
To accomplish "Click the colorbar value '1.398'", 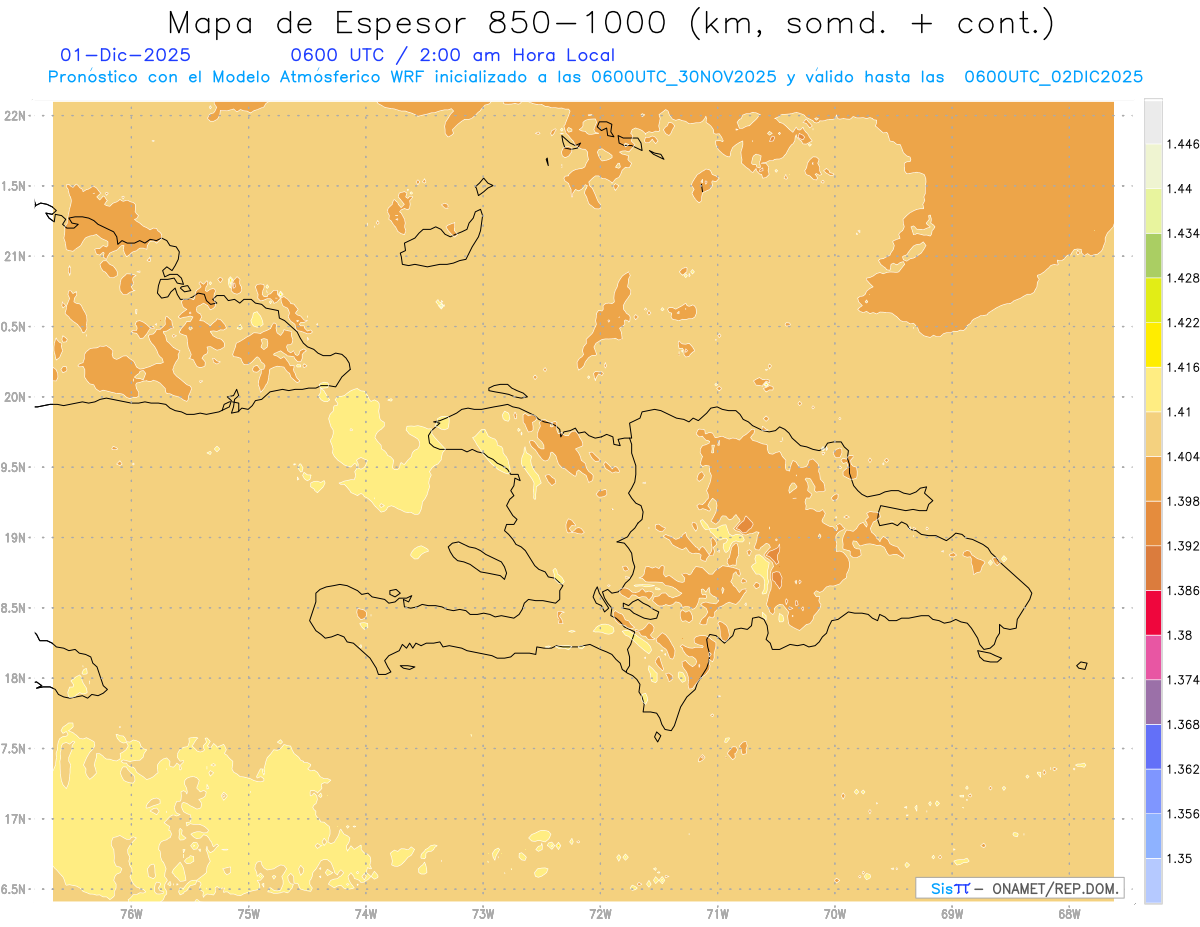I will (1183, 501).
